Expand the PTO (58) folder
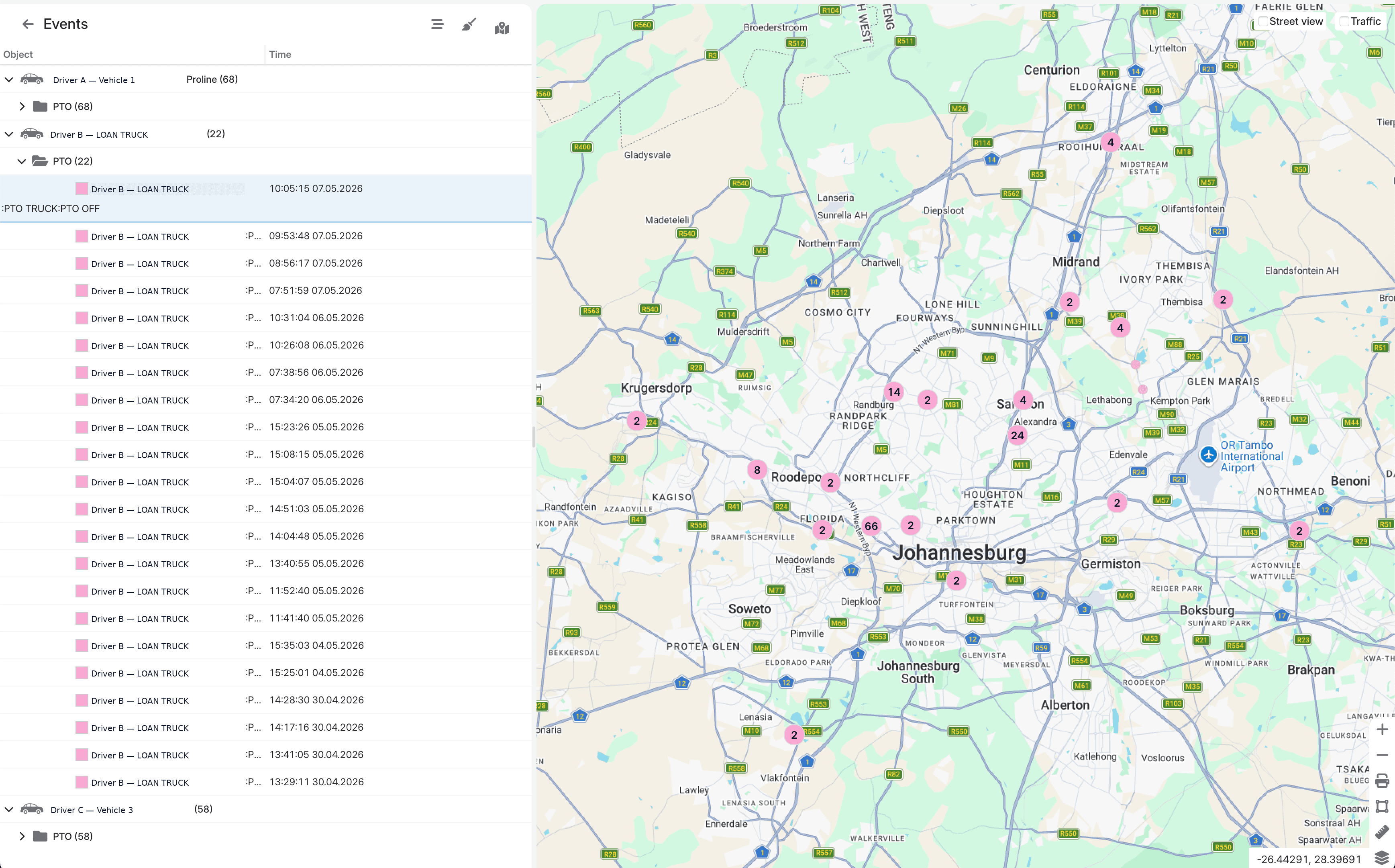Image resolution: width=1395 pixels, height=868 pixels. point(22,836)
